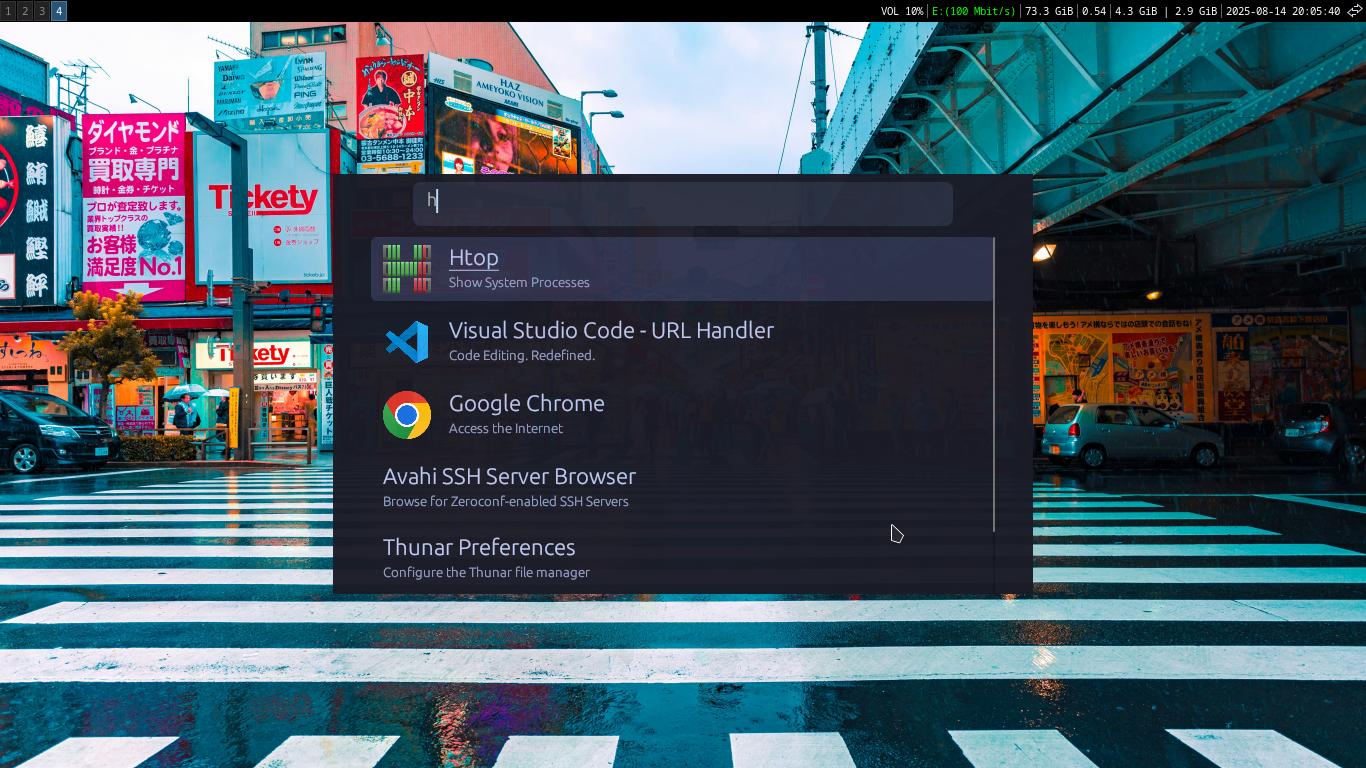Open the Avahi SSH Server Browser entry
The width and height of the screenshot is (1366, 768).
point(600,486)
